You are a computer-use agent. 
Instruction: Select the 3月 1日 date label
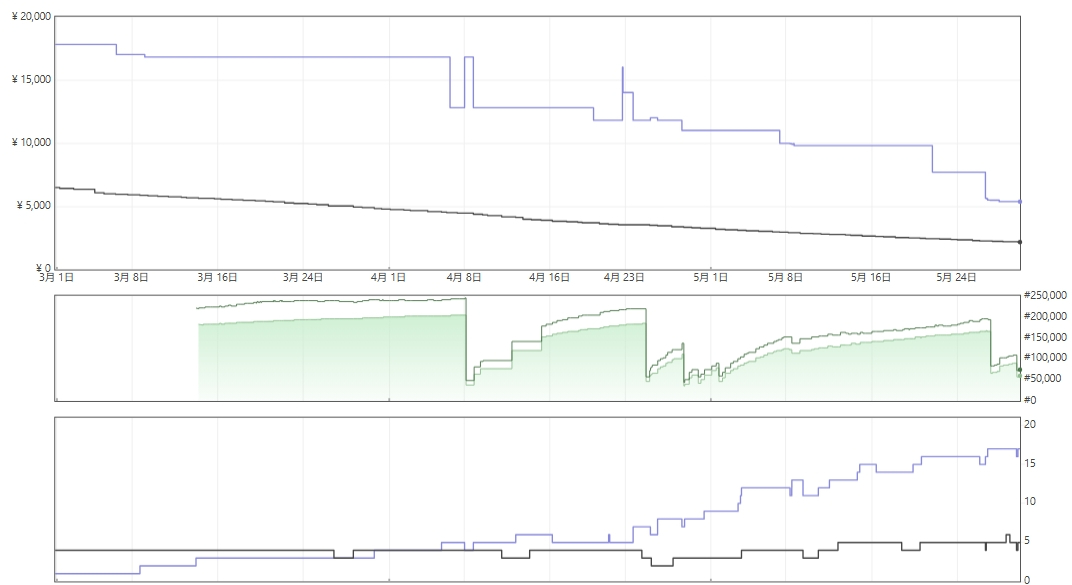point(56,277)
